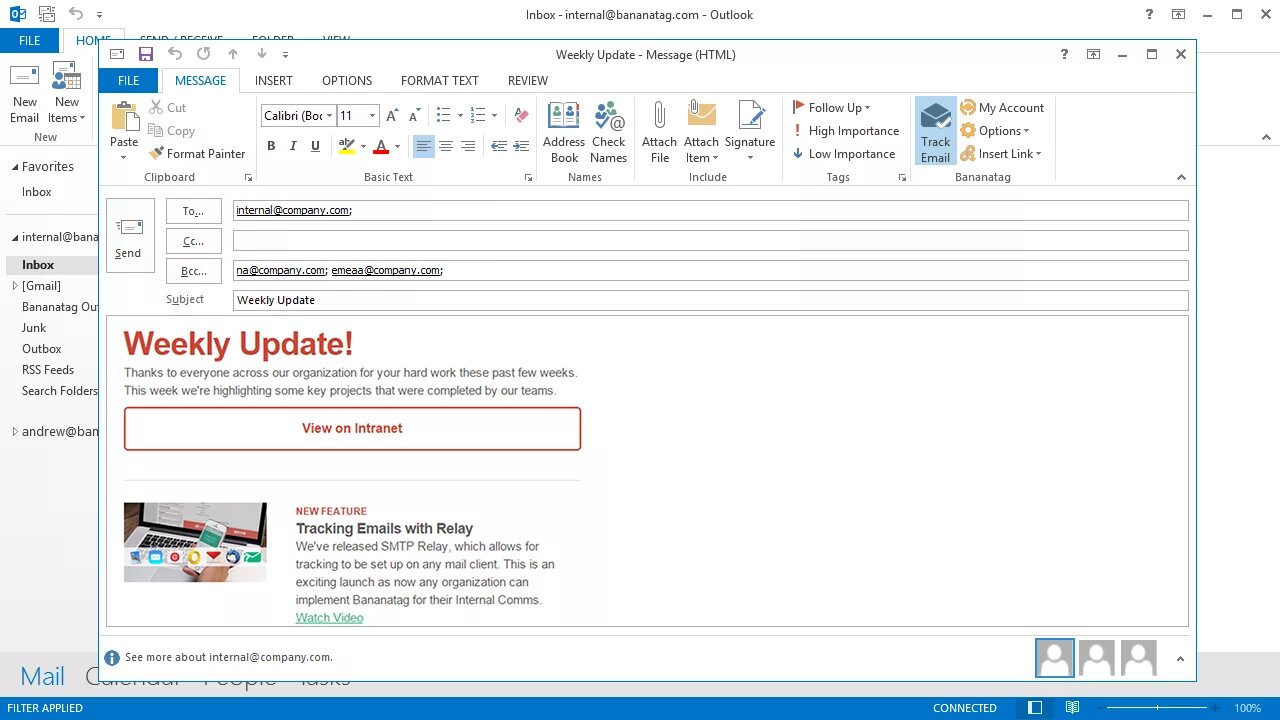Open the FILE tab in message window
Image resolution: width=1280 pixels, height=720 pixels.
(x=128, y=81)
